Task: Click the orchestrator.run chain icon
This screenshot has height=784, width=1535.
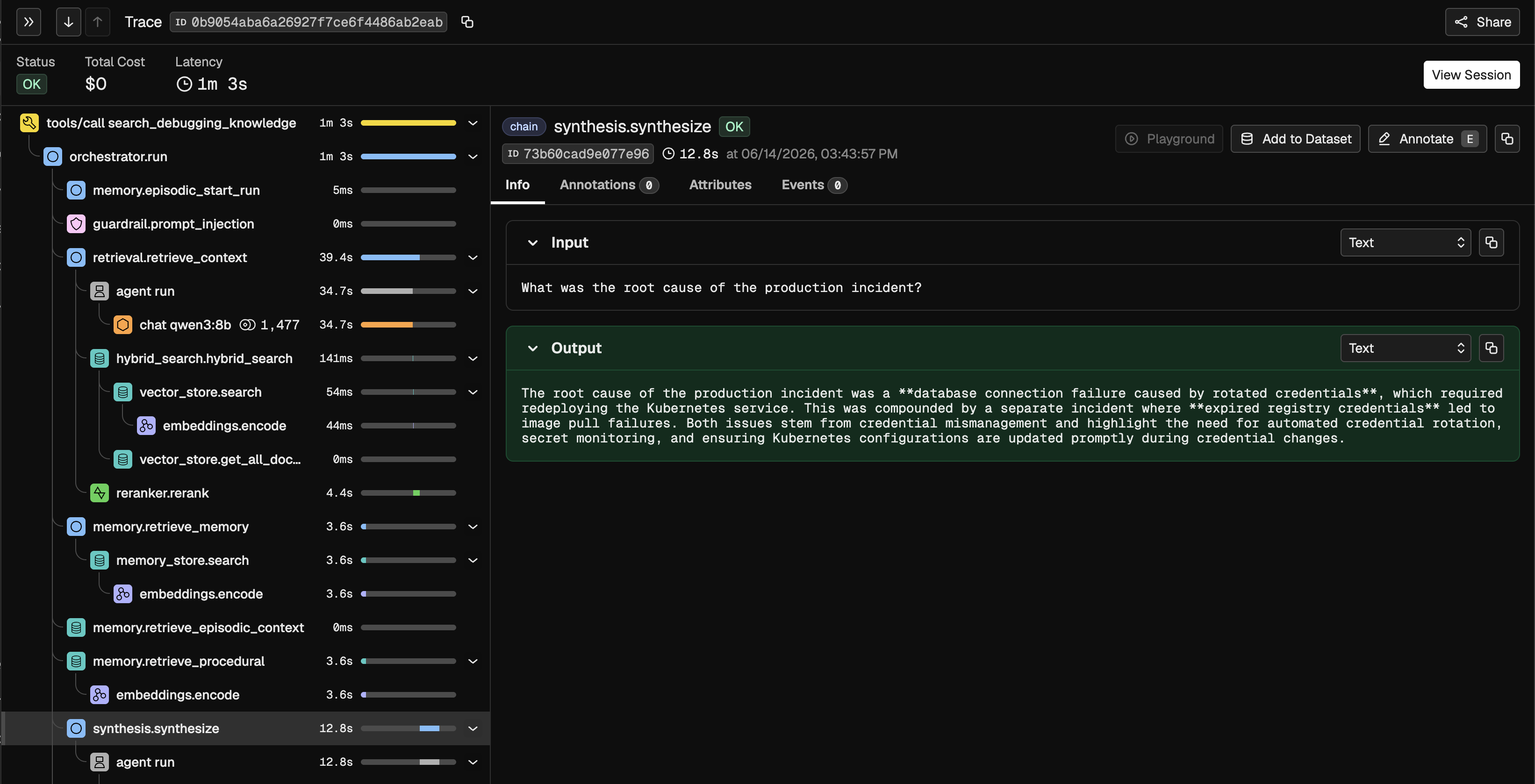Action: 52,157
